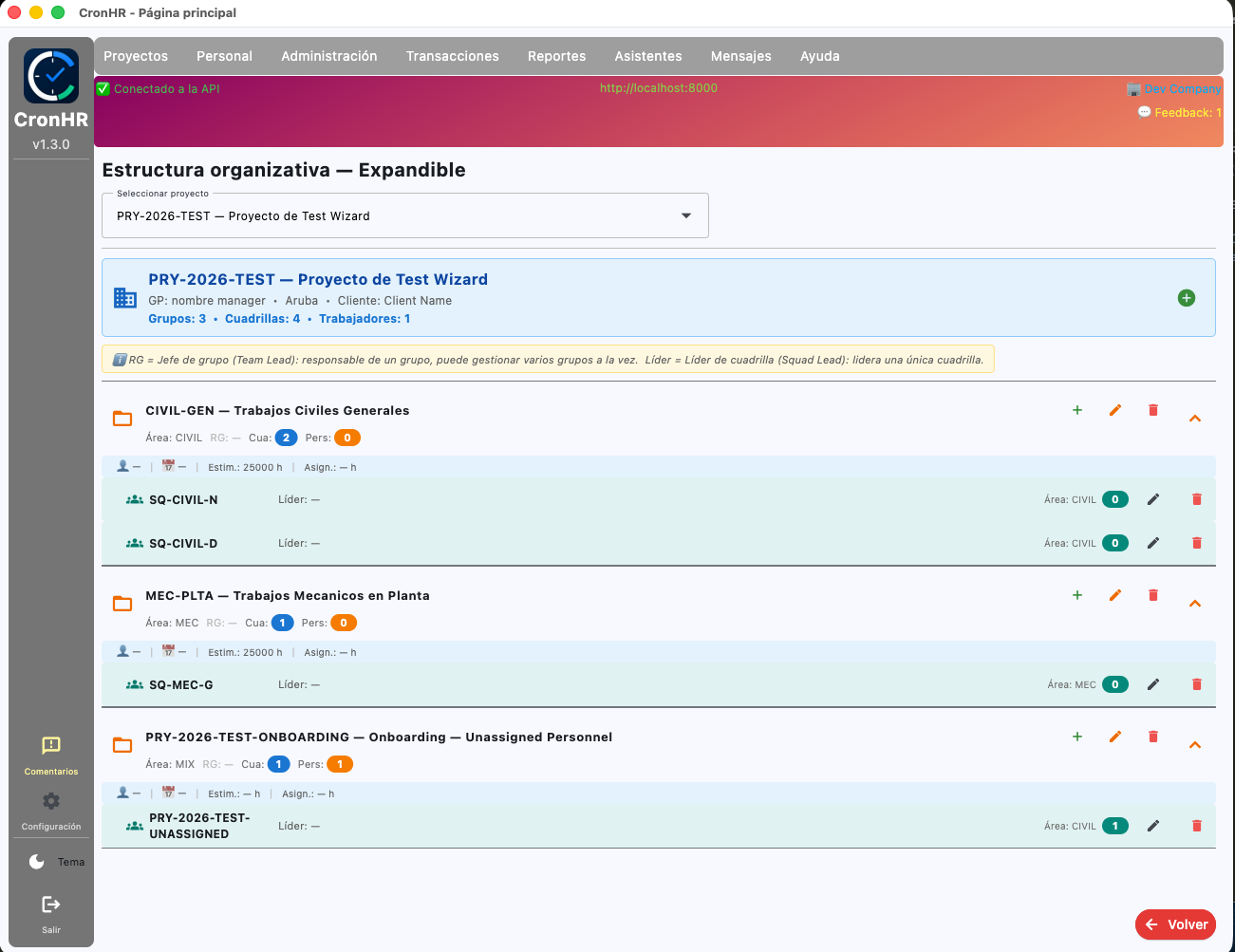Open Comentarios in the sidebar
The image size is (1235, 952).
click(51, 755)
